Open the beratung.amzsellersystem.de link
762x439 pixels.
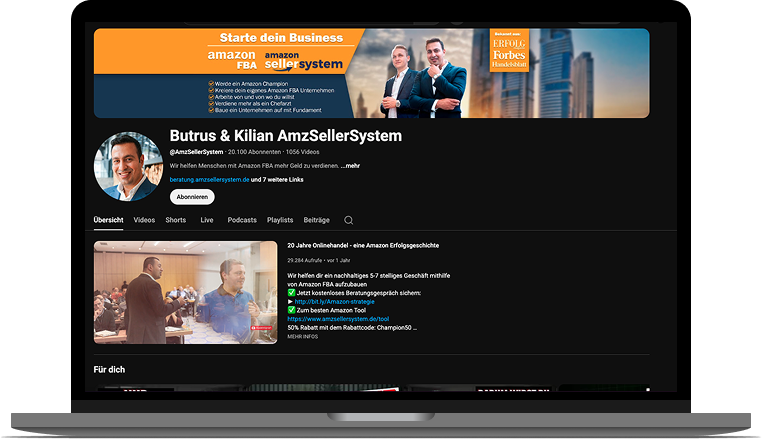click(208, 179)
